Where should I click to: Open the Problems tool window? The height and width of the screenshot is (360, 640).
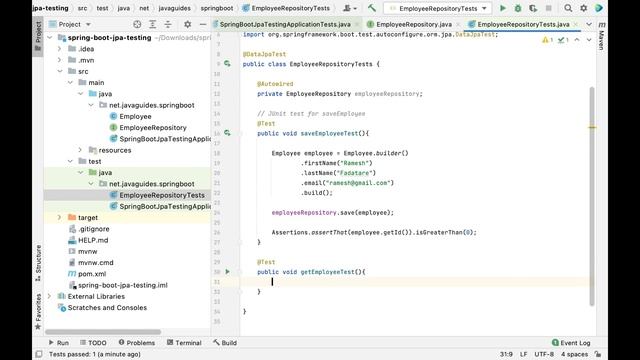137,343
